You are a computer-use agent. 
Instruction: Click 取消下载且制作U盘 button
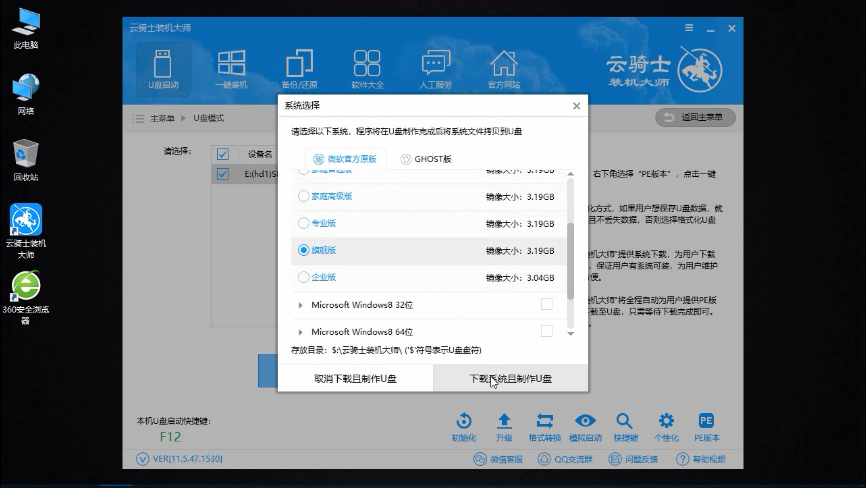pos(355,379)
